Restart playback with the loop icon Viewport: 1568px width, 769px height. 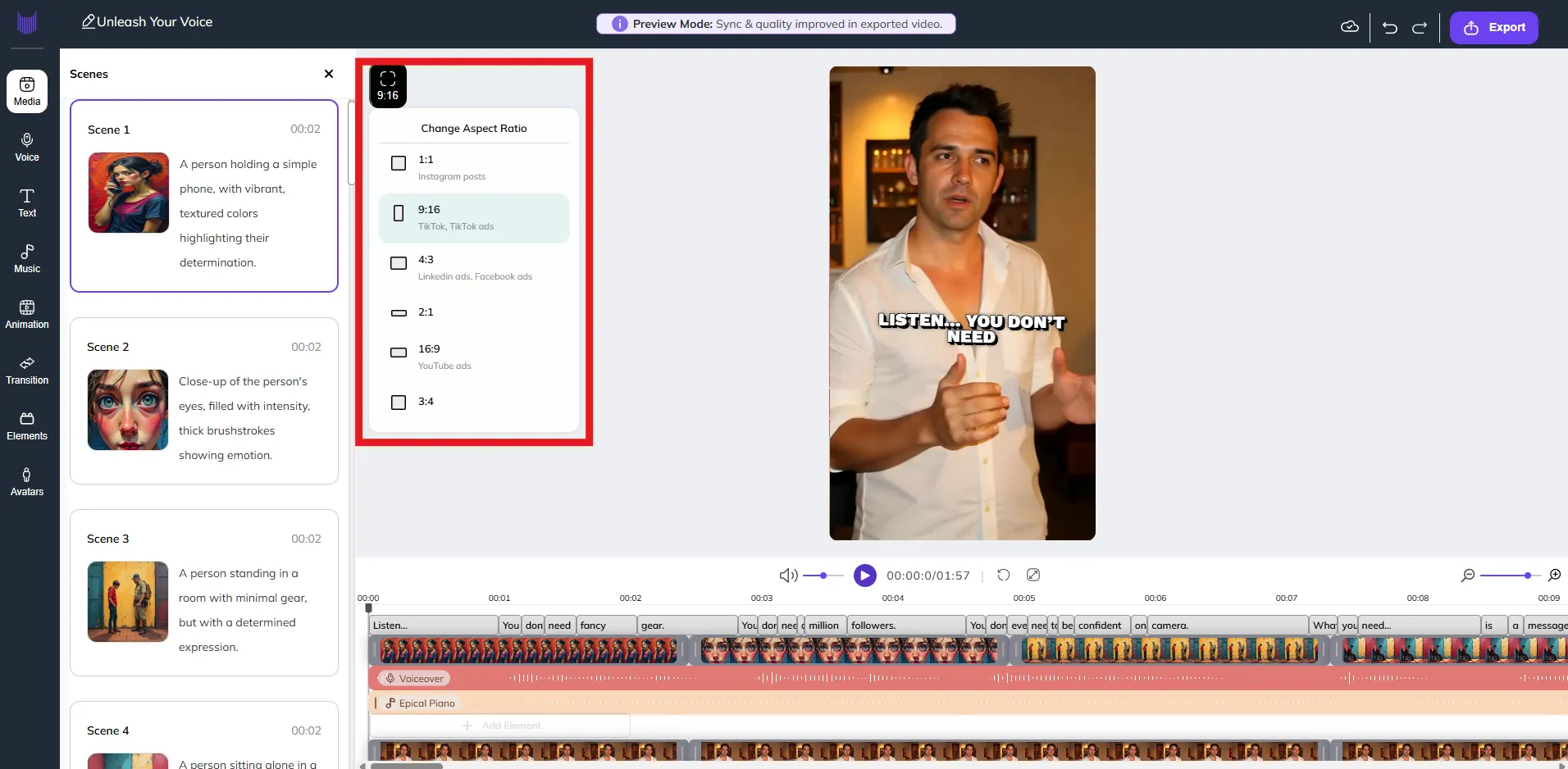tap(1003, 576)
